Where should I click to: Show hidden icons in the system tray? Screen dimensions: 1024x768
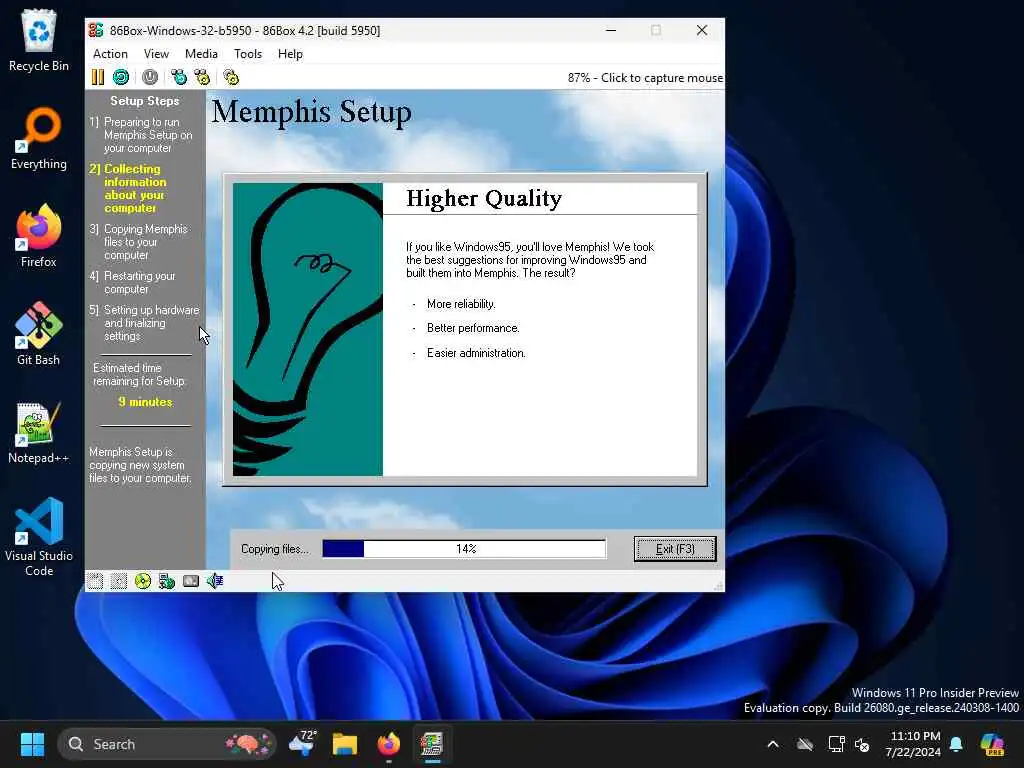click(x=773, y=744)
